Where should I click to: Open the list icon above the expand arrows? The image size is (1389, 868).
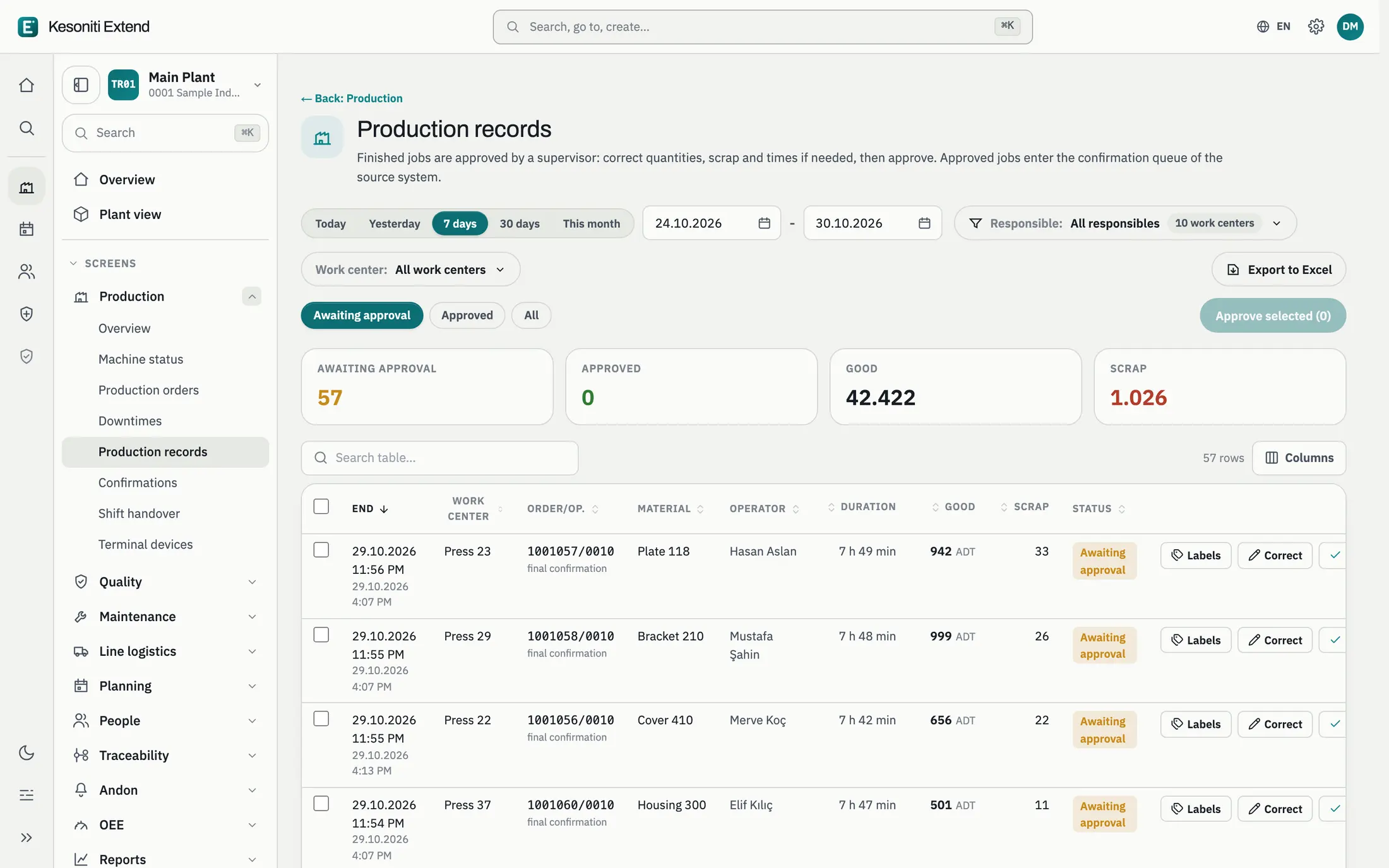[27, 795]
